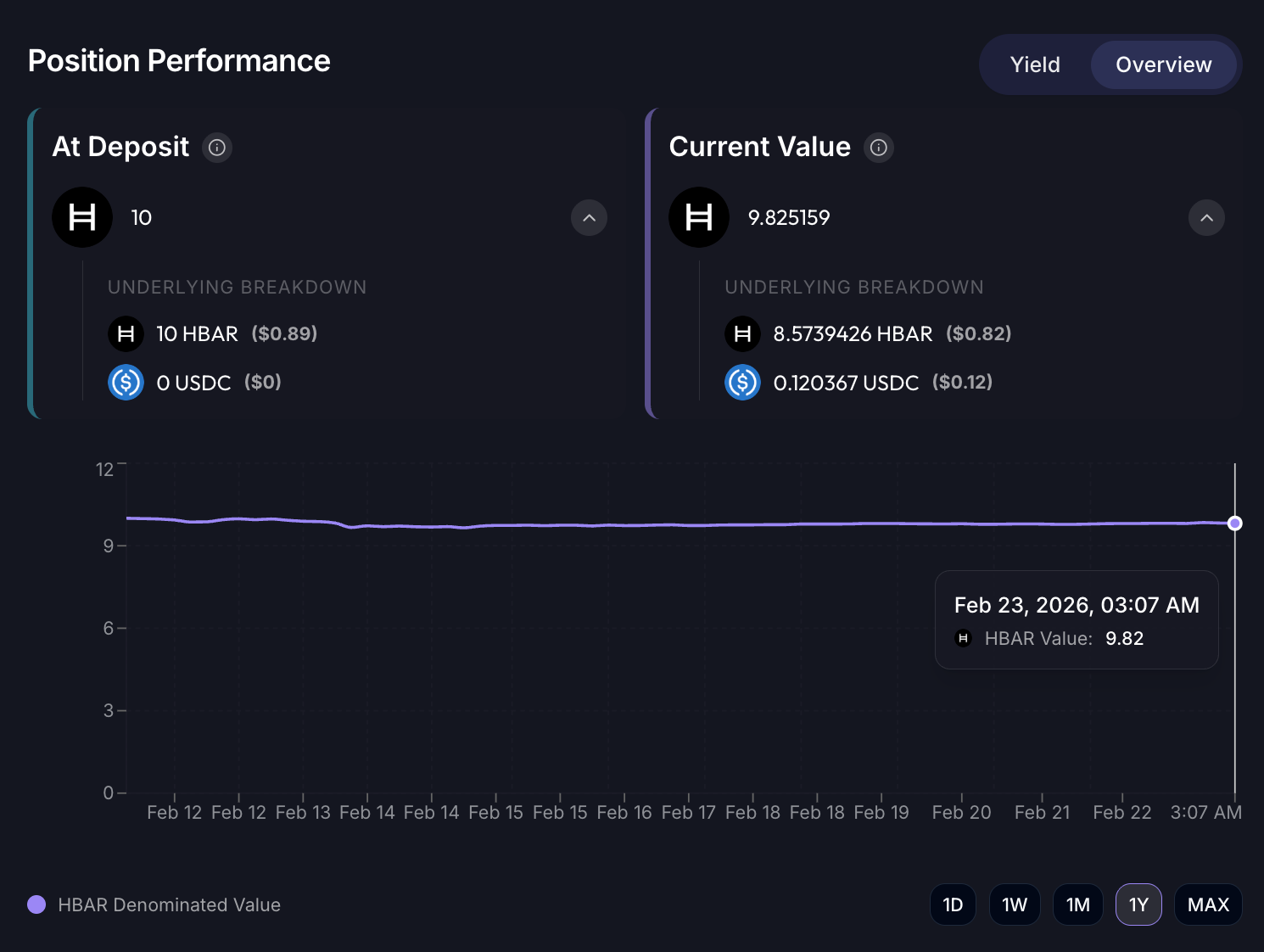Click the HBAR Denominated Value legend label
Viewport: 1264px width, 952px height.
pyautogui.click(x=169, y=904)
